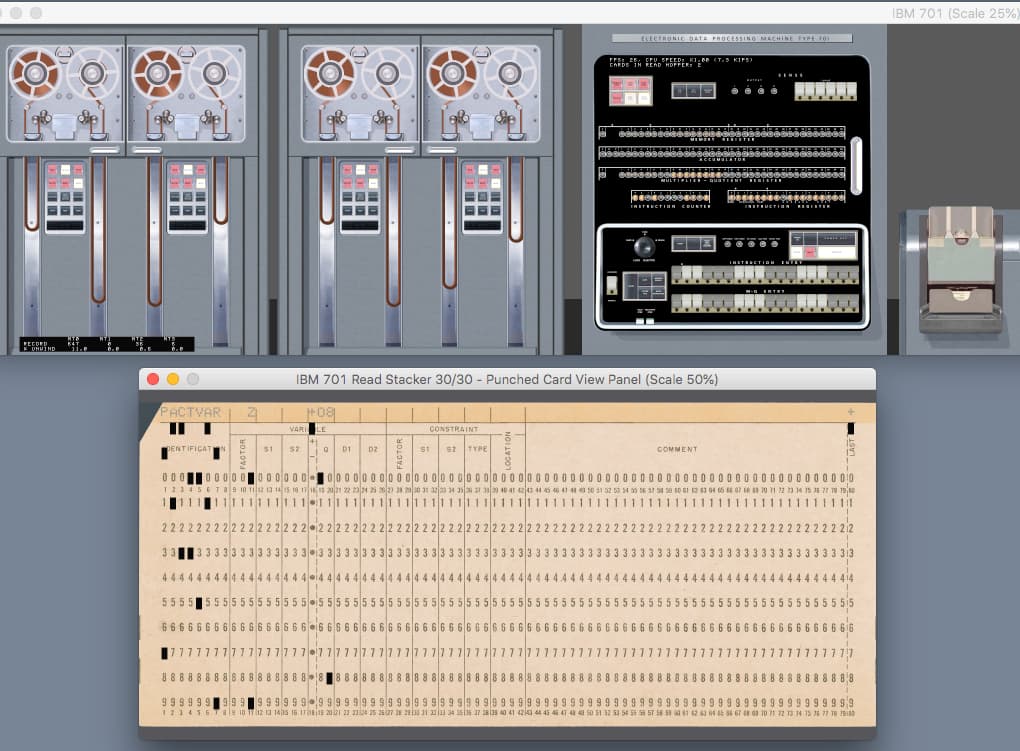Click 'LOCATION' column label on card

pyautogui.click(x=507, y=450)
